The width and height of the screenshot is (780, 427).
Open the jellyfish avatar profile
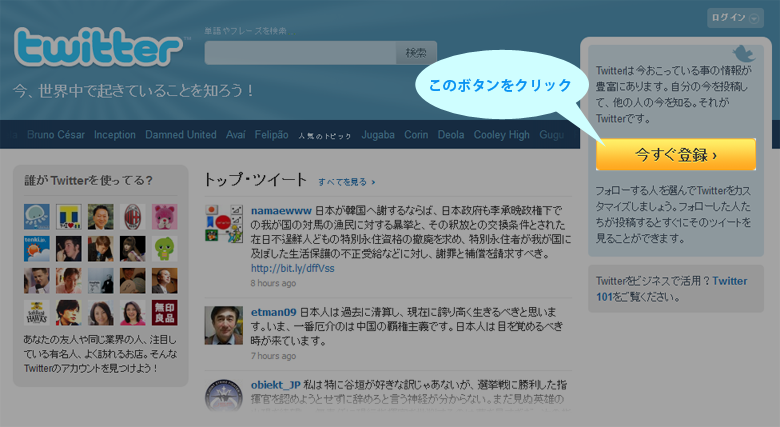pos(37,216)
